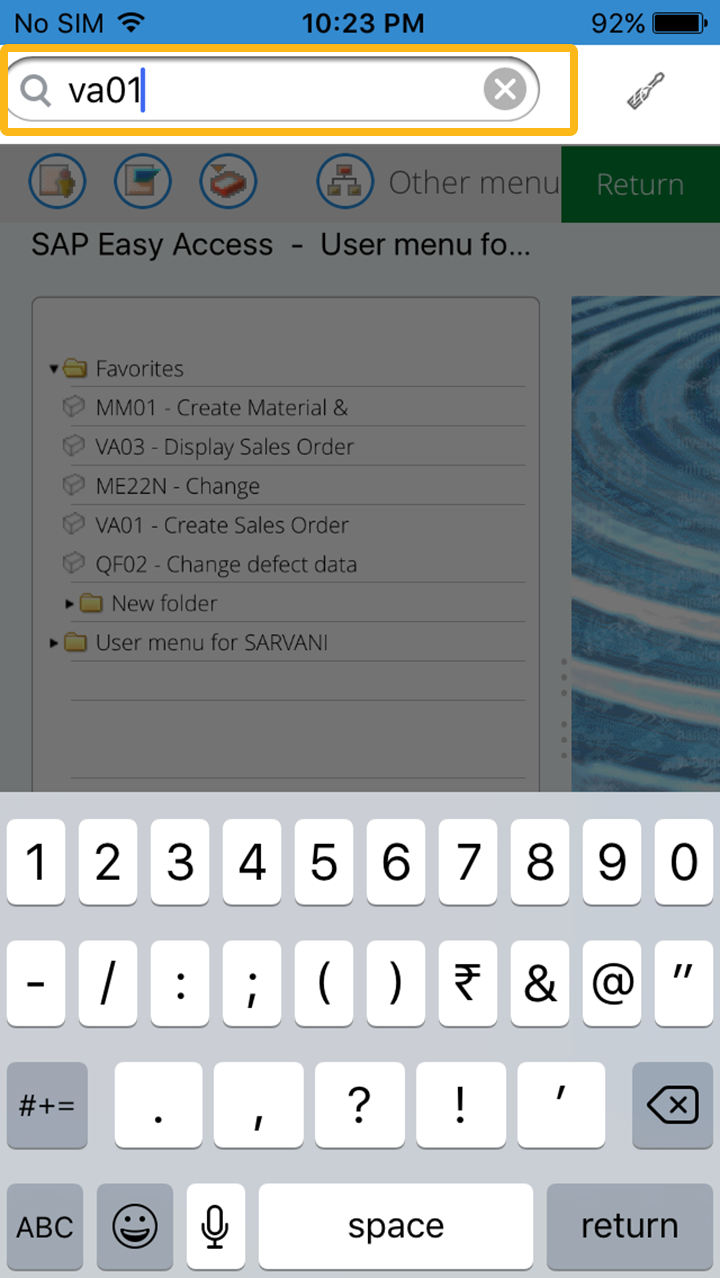Tap the microphone dictation key

215,1226
